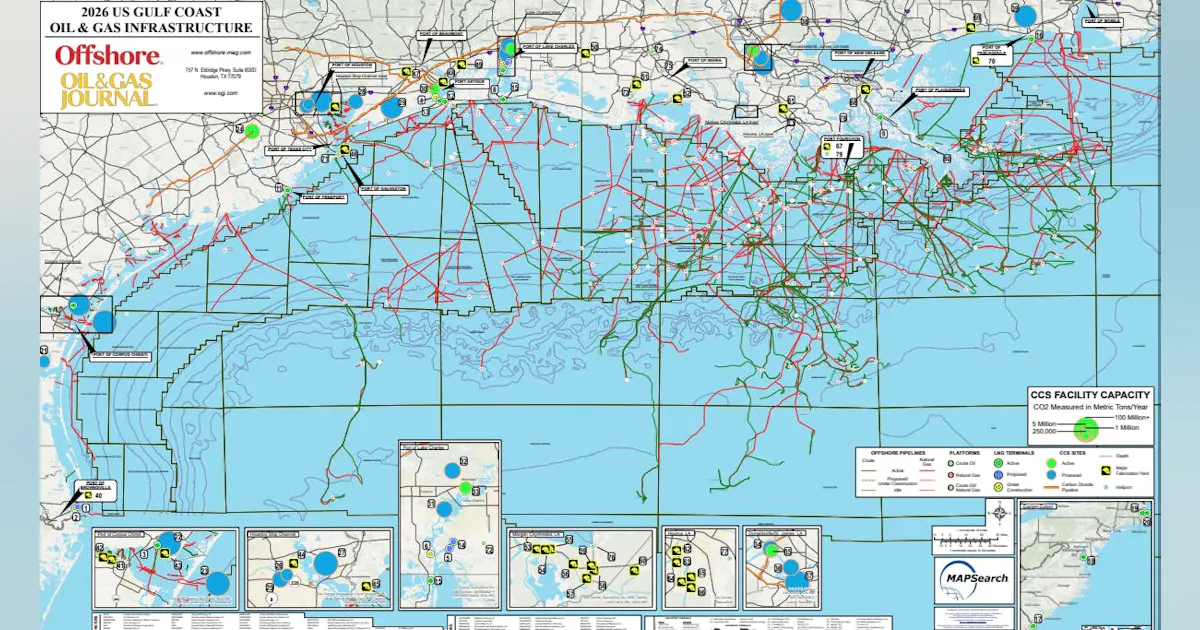Screen dimensions: 1200x630
Task: Select the Port of Texas City label
Action: [289, 149]
